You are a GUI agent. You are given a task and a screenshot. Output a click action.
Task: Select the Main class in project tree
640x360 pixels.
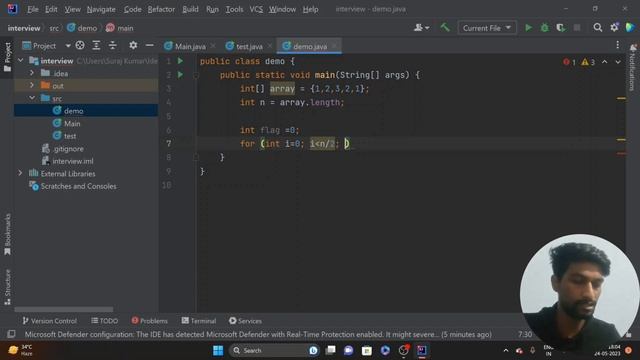pyautogui.click(x=72, y=123)
